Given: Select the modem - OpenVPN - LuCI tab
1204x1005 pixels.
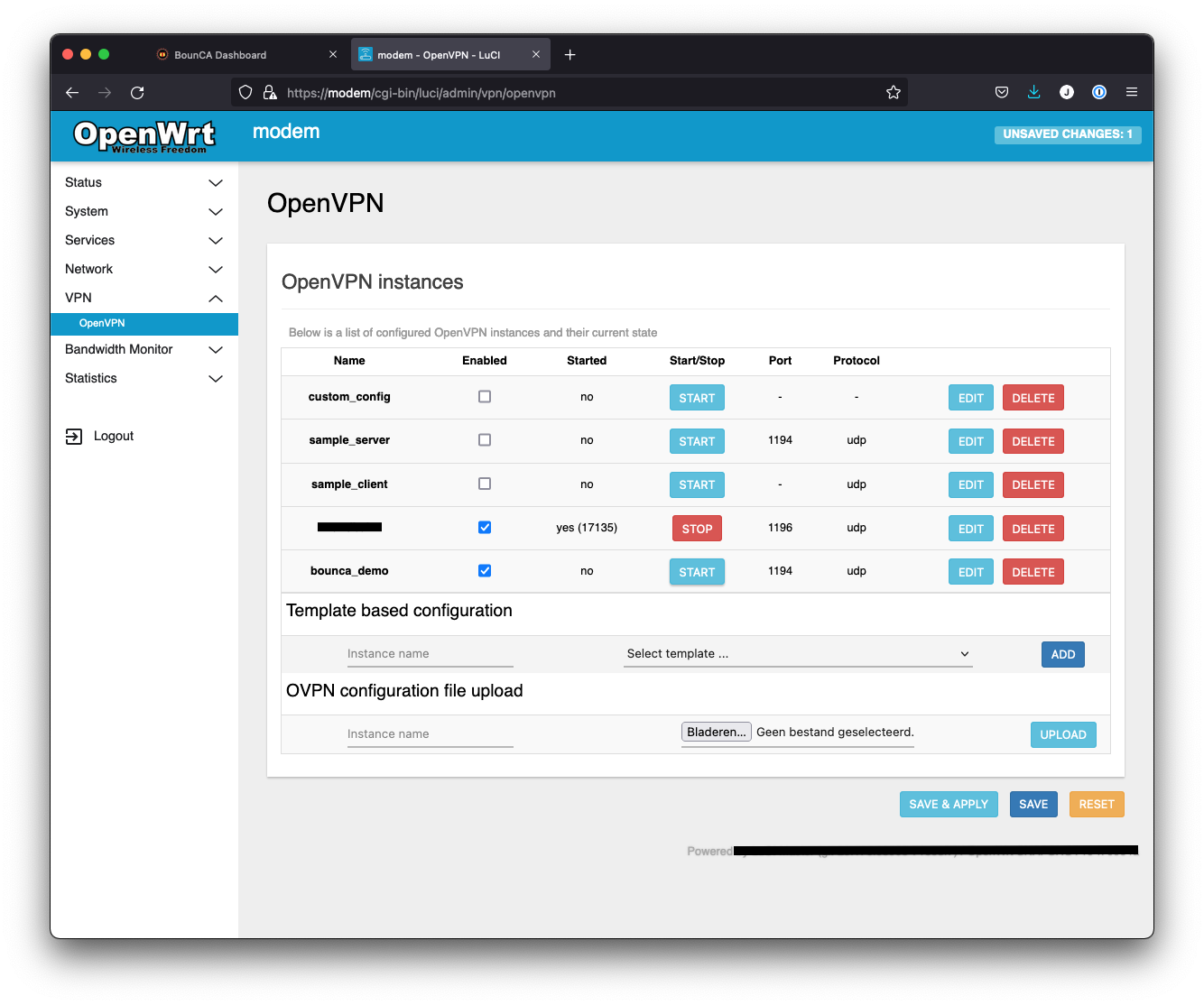Looking at the screenshot, I should point(449,55).
